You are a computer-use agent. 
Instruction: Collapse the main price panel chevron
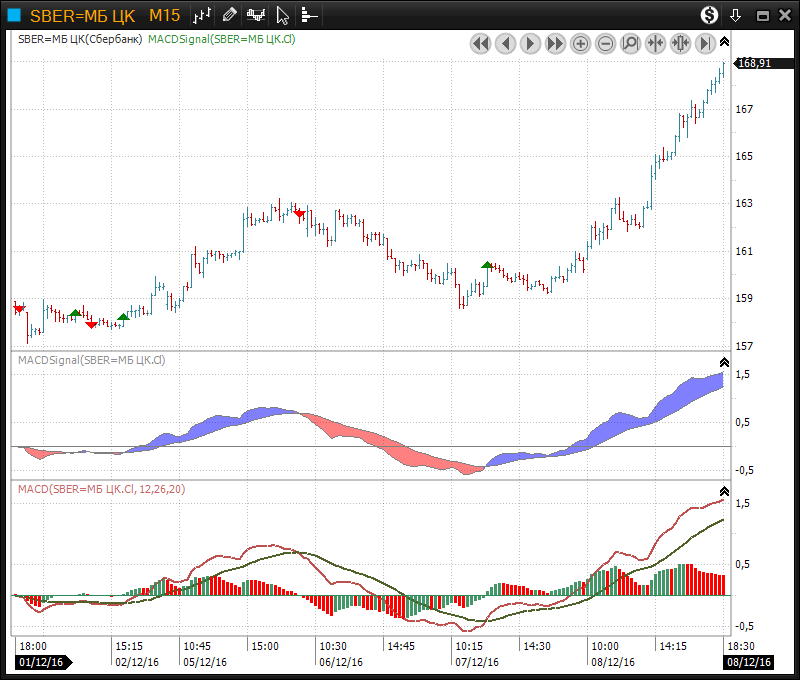point(725,41)
